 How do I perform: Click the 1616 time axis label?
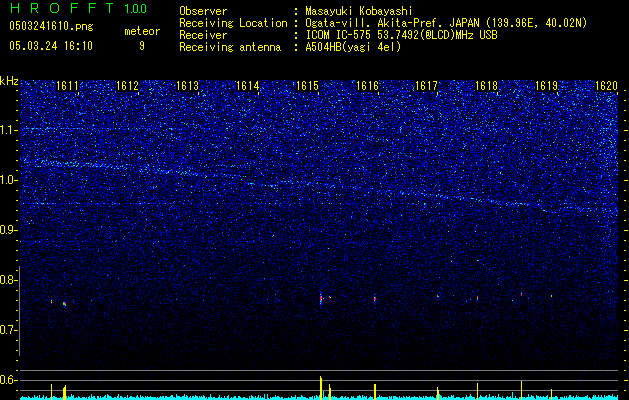pos(367,85)
